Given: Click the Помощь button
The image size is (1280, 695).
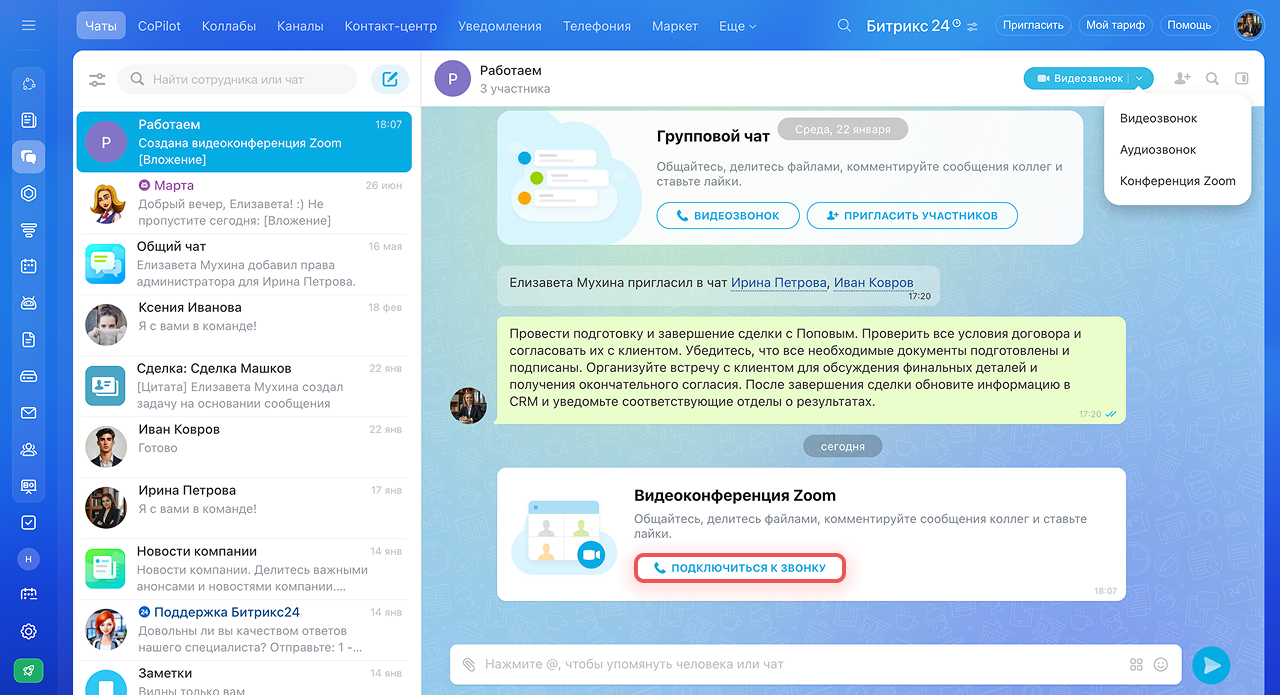Looking at the screenshot, I should [1189, 25].
